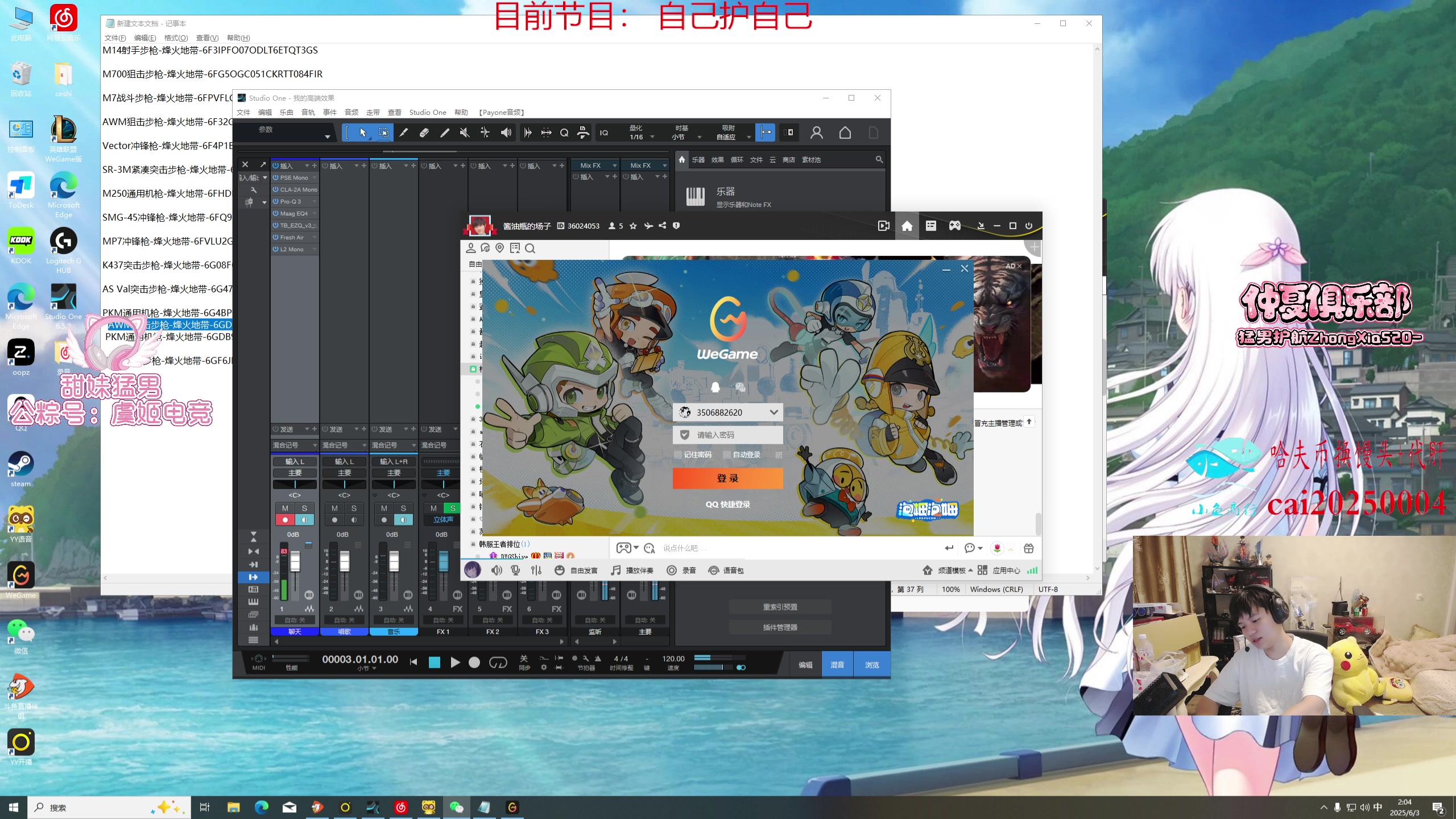
Task: Select the Arrow tool in Studio One toolbar
Action: point(363,133)
